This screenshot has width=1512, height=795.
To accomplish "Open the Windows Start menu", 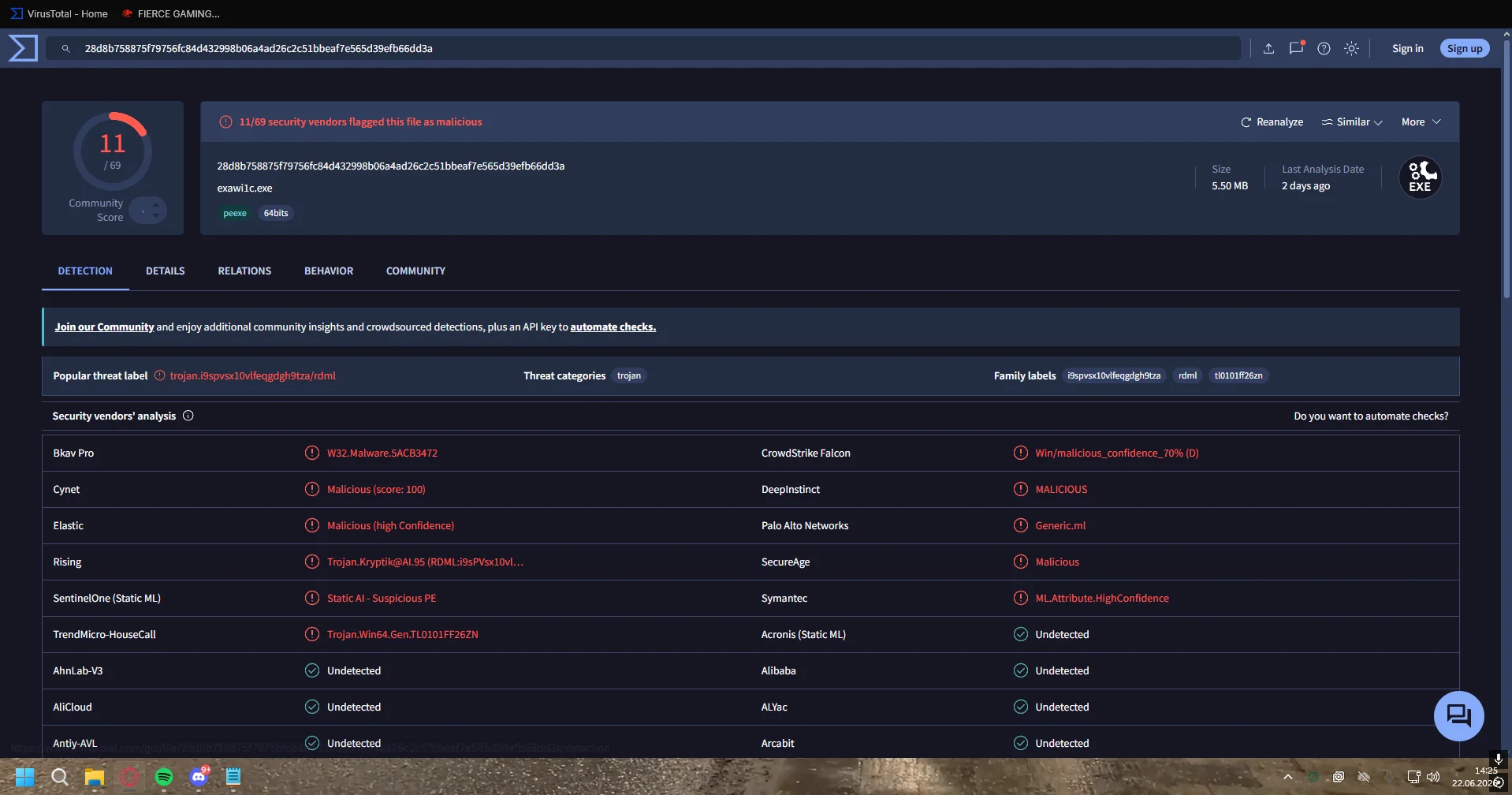I will click(24, 777).
